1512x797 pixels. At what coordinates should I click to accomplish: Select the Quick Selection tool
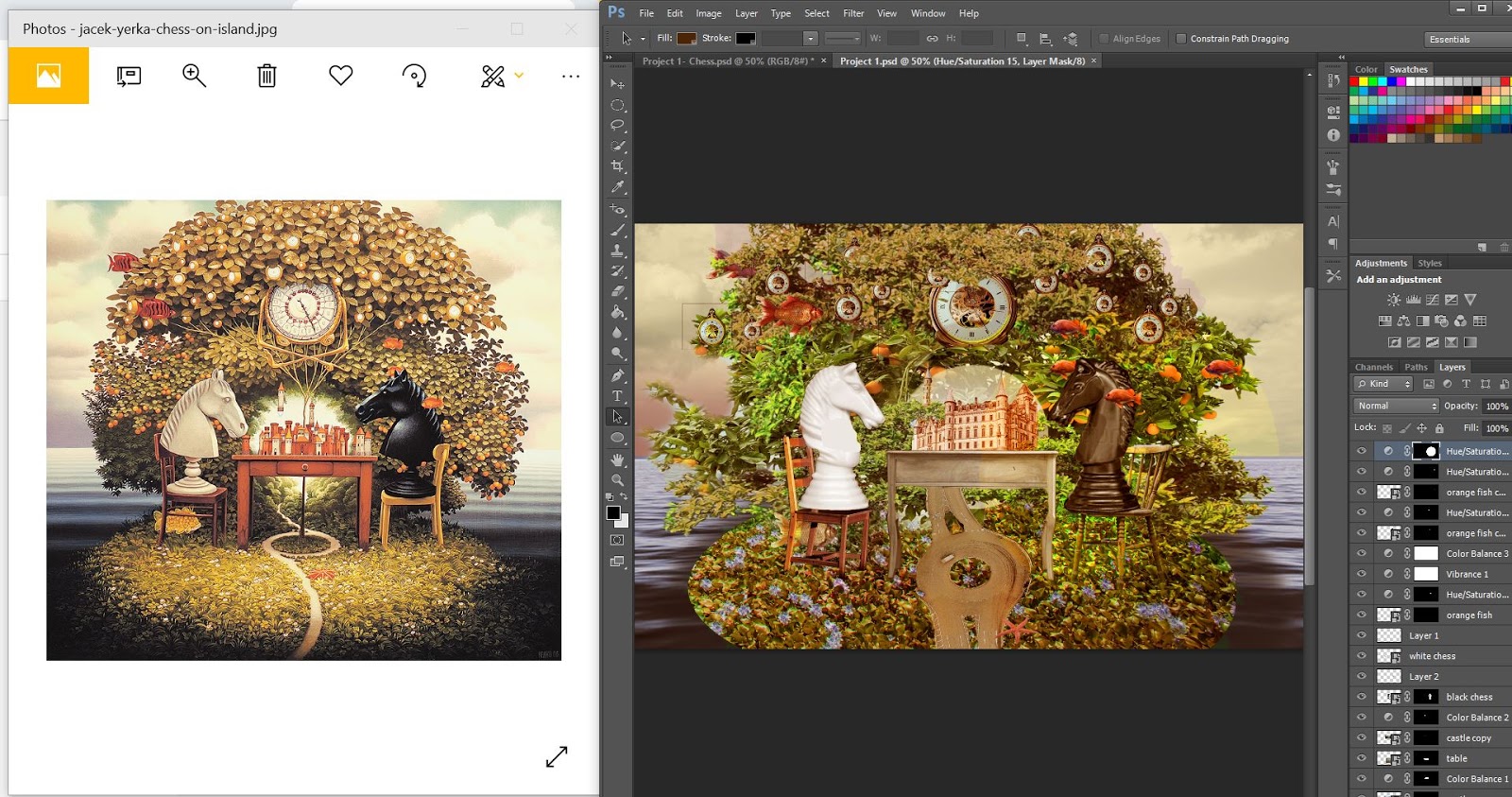coord(618,146)
